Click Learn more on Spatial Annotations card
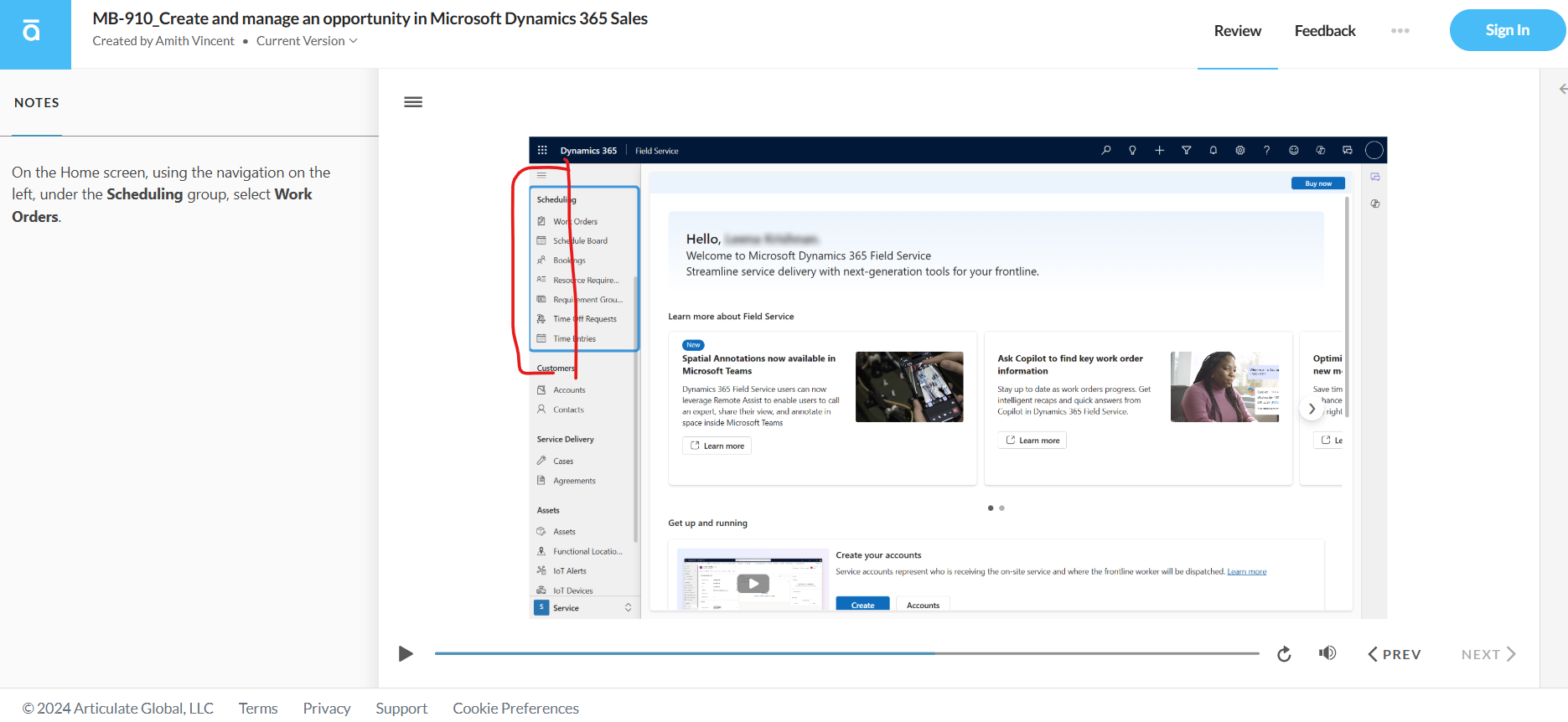The image size is (1568, 722). [717, 446]
